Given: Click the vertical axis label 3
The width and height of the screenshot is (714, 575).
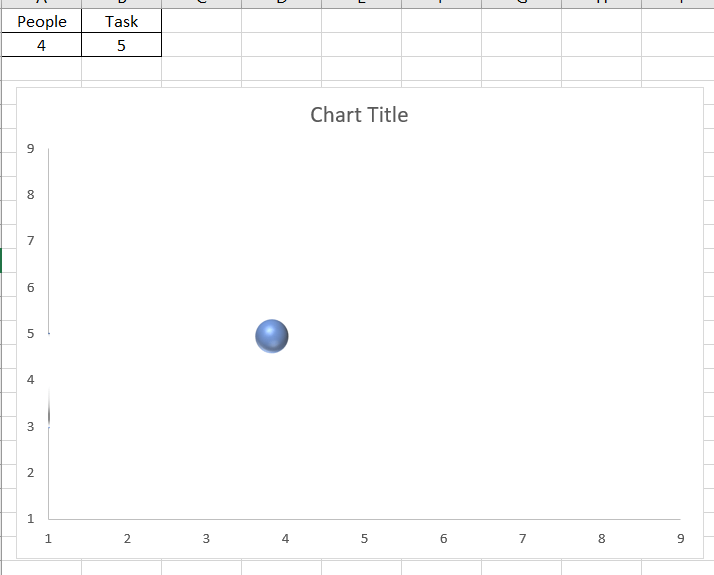Looking at the screenshot, I should 31,427.
